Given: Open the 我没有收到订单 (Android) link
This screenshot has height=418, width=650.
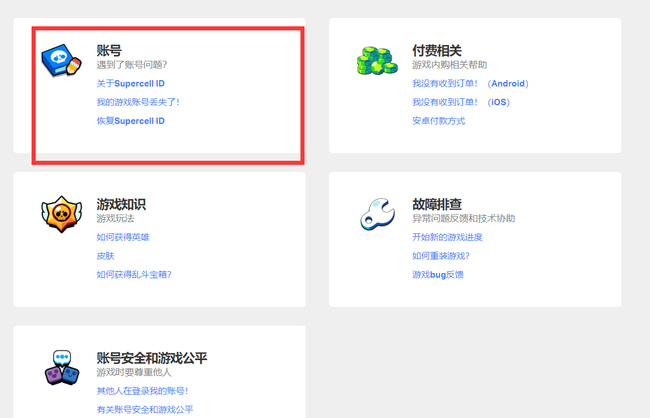Looking at the screenshot, I should pos(470,83).
